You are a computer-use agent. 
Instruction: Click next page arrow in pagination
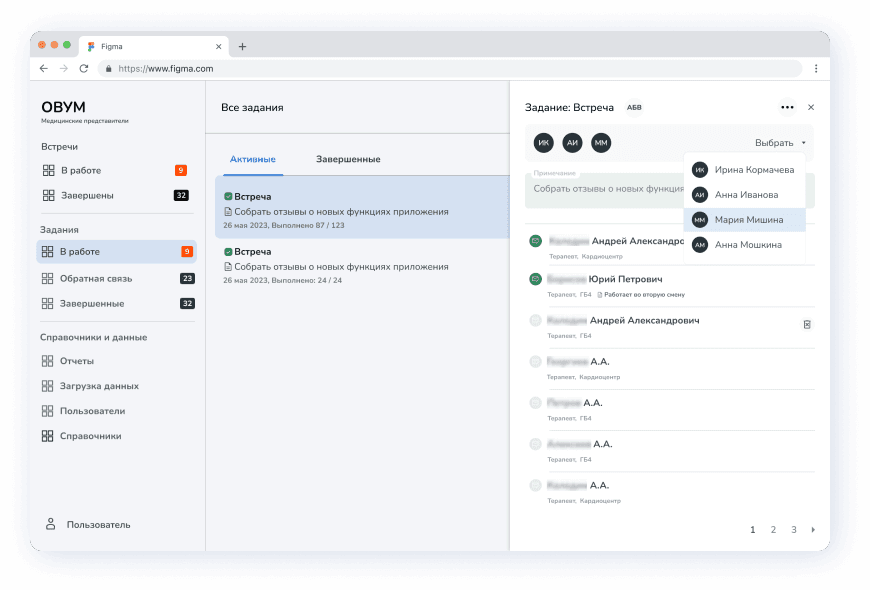click(813, 530)
